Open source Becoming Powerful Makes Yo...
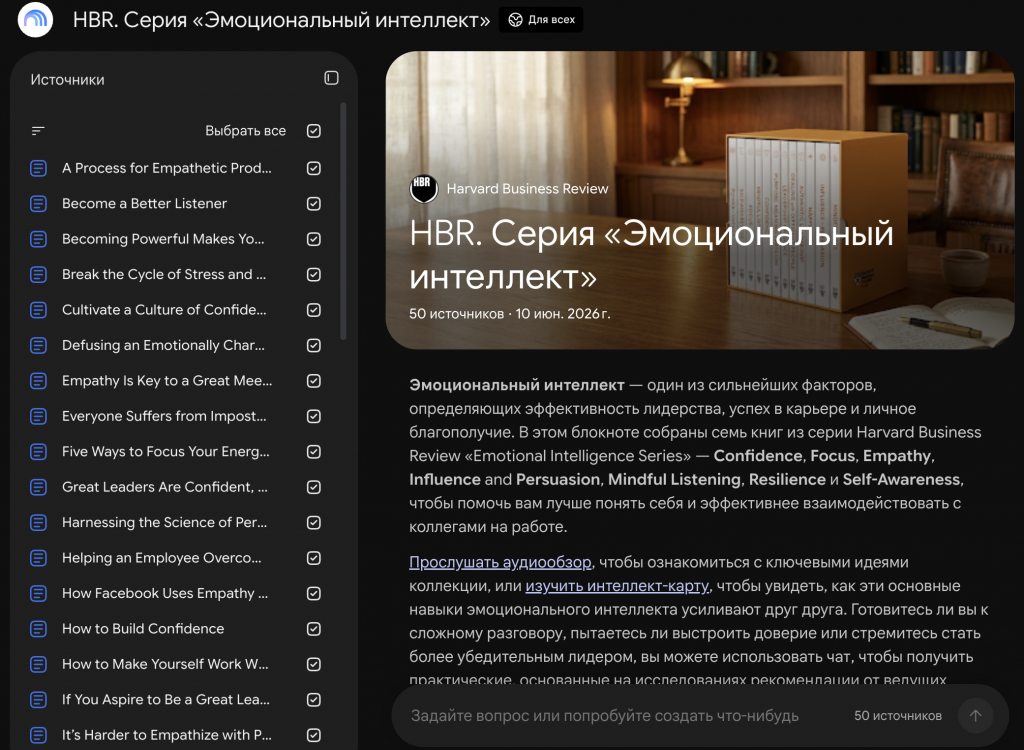 click(163, 239)
